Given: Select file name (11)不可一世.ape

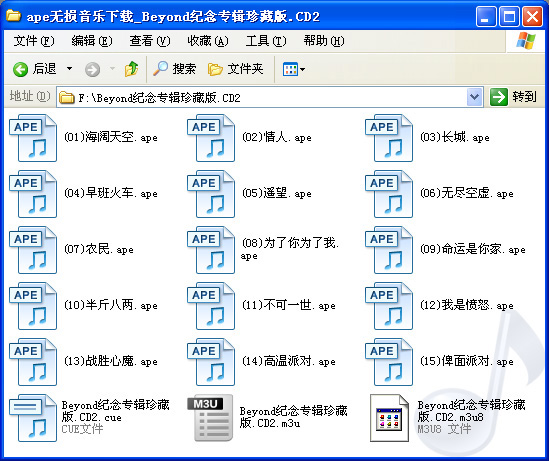Looking at the screenshot, I should click(289, 305).
